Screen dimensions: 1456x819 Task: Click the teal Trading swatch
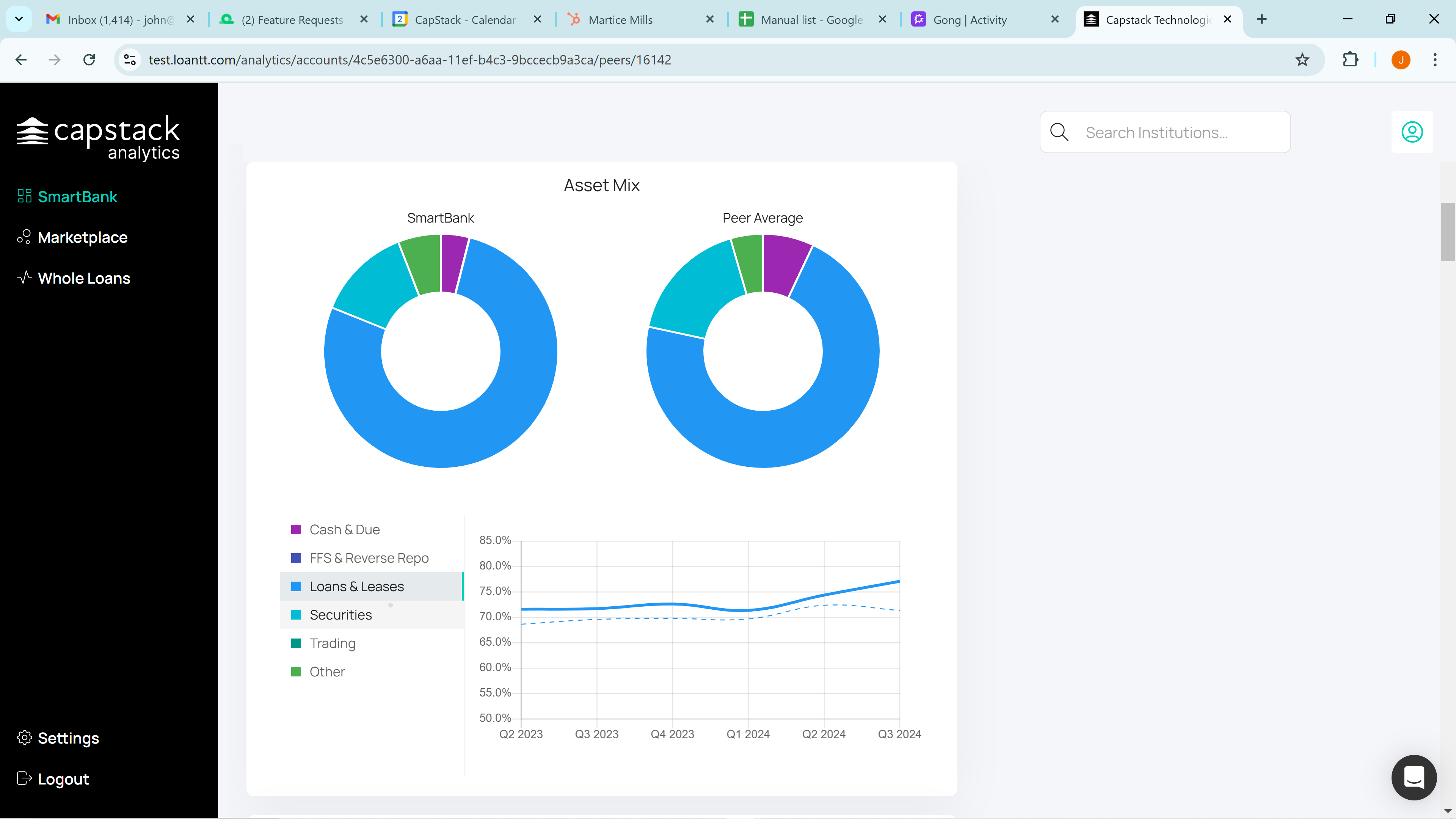pos(296,643)
